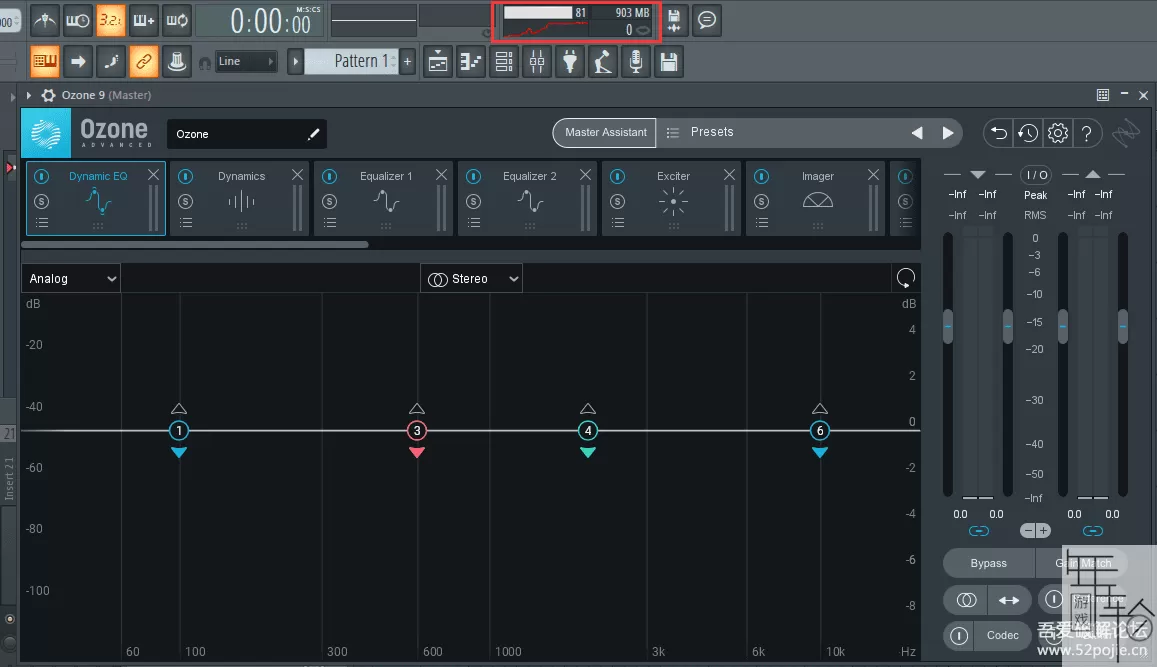Open the Analog filter mode dropdown
The height and width of the screenshot is (667, 1157).
tap(72, 278)
